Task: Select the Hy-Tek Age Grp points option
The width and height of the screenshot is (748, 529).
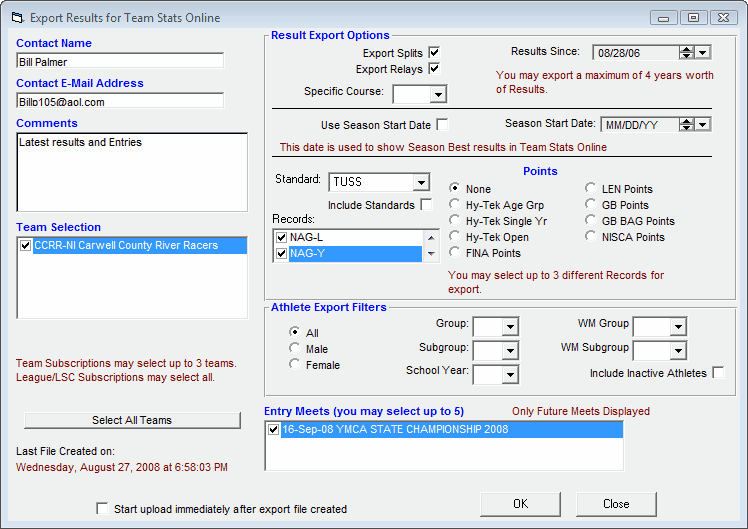Action: coord(455,205)
